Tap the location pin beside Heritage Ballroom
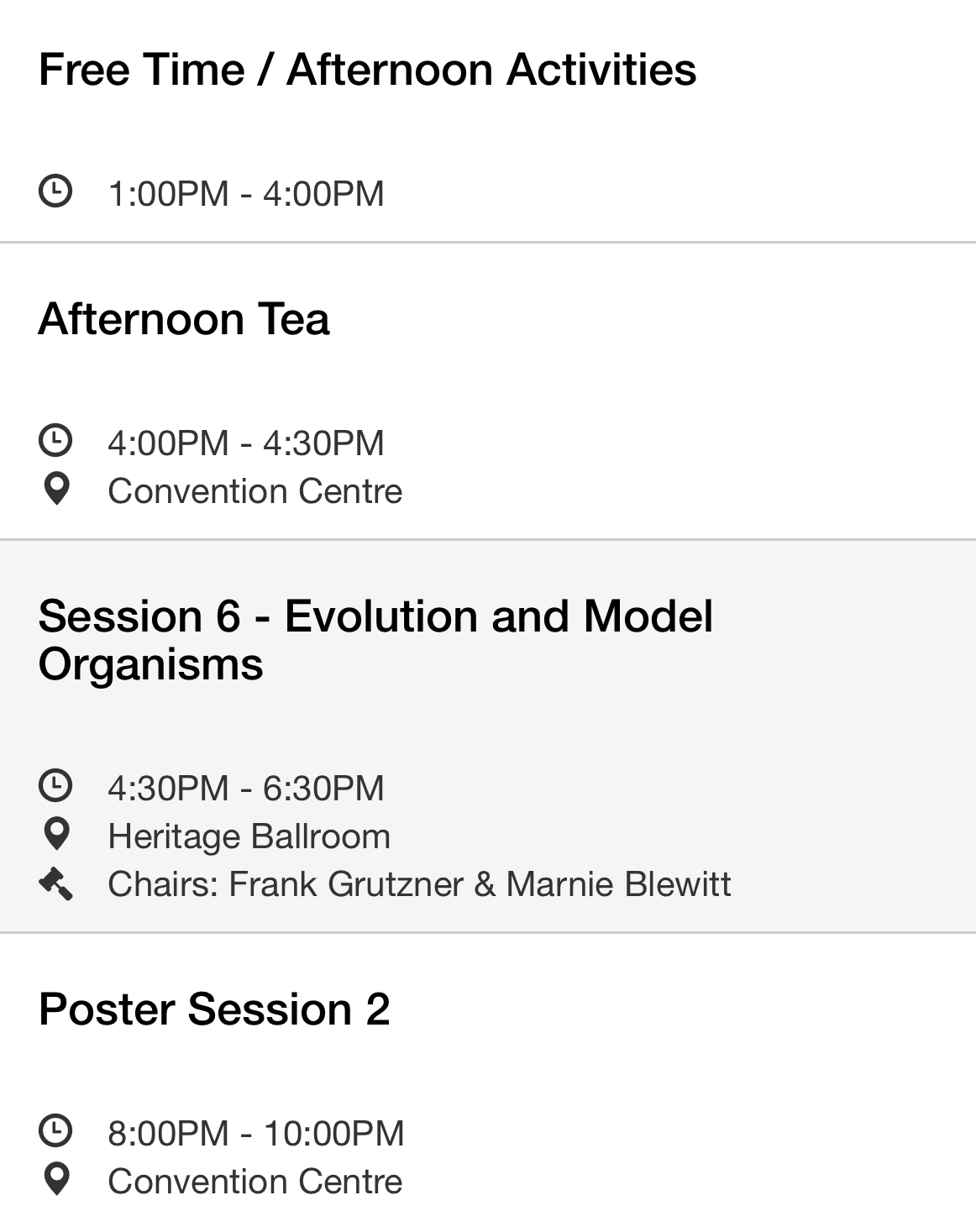This screenshot has width=976, height=1232. tap(56, 835)
